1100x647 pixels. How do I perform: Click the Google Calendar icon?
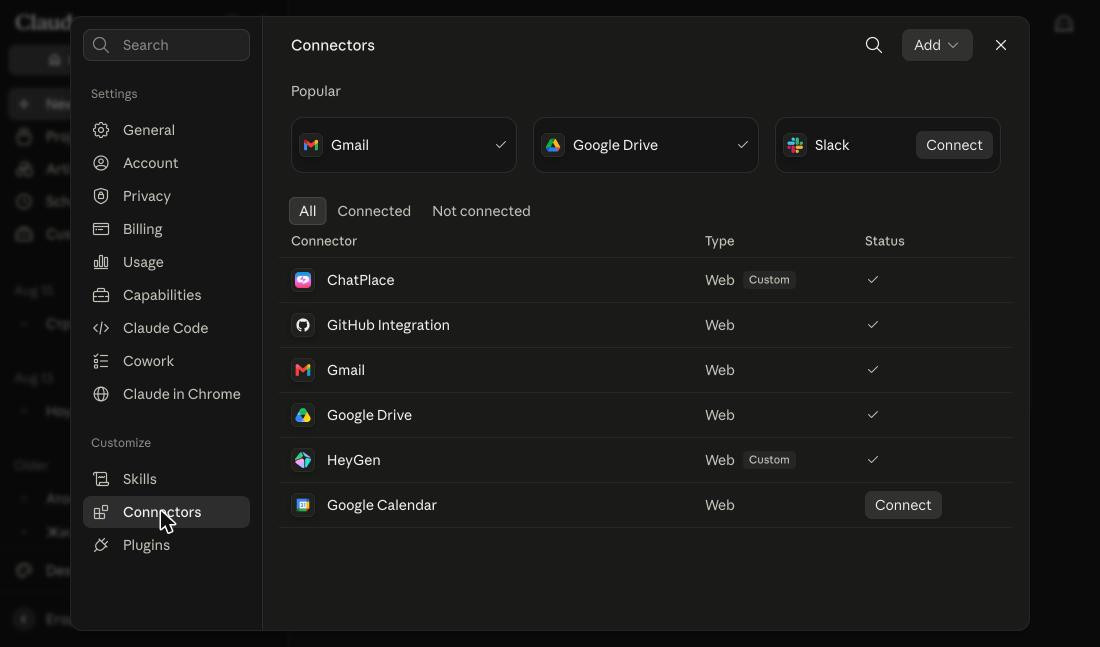(x=303, y=505)
